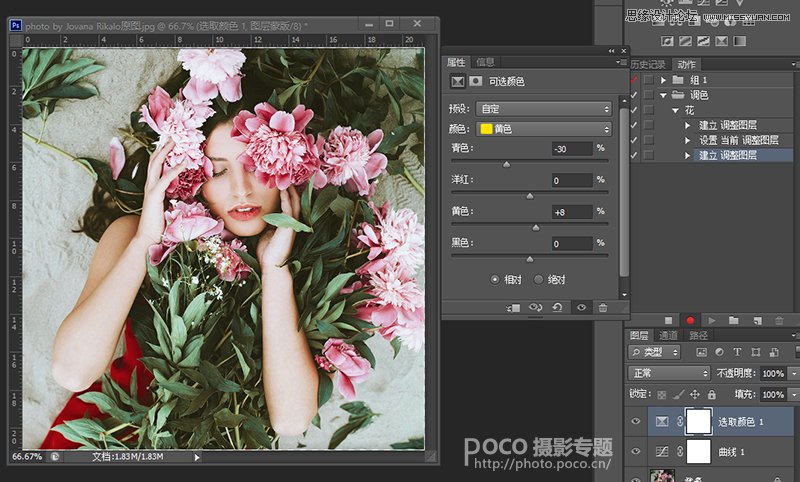Image resolution: width=800 pixels, height=482 pixels.
Task: Lock image pixels brush icon
Action: point(678,394)
